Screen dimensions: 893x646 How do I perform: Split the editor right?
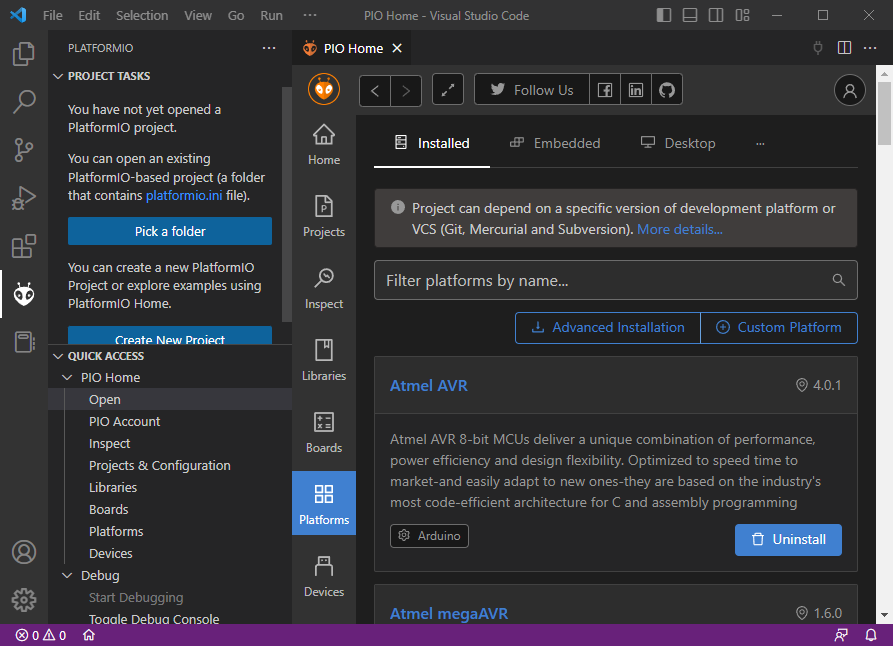coord(845,48)
